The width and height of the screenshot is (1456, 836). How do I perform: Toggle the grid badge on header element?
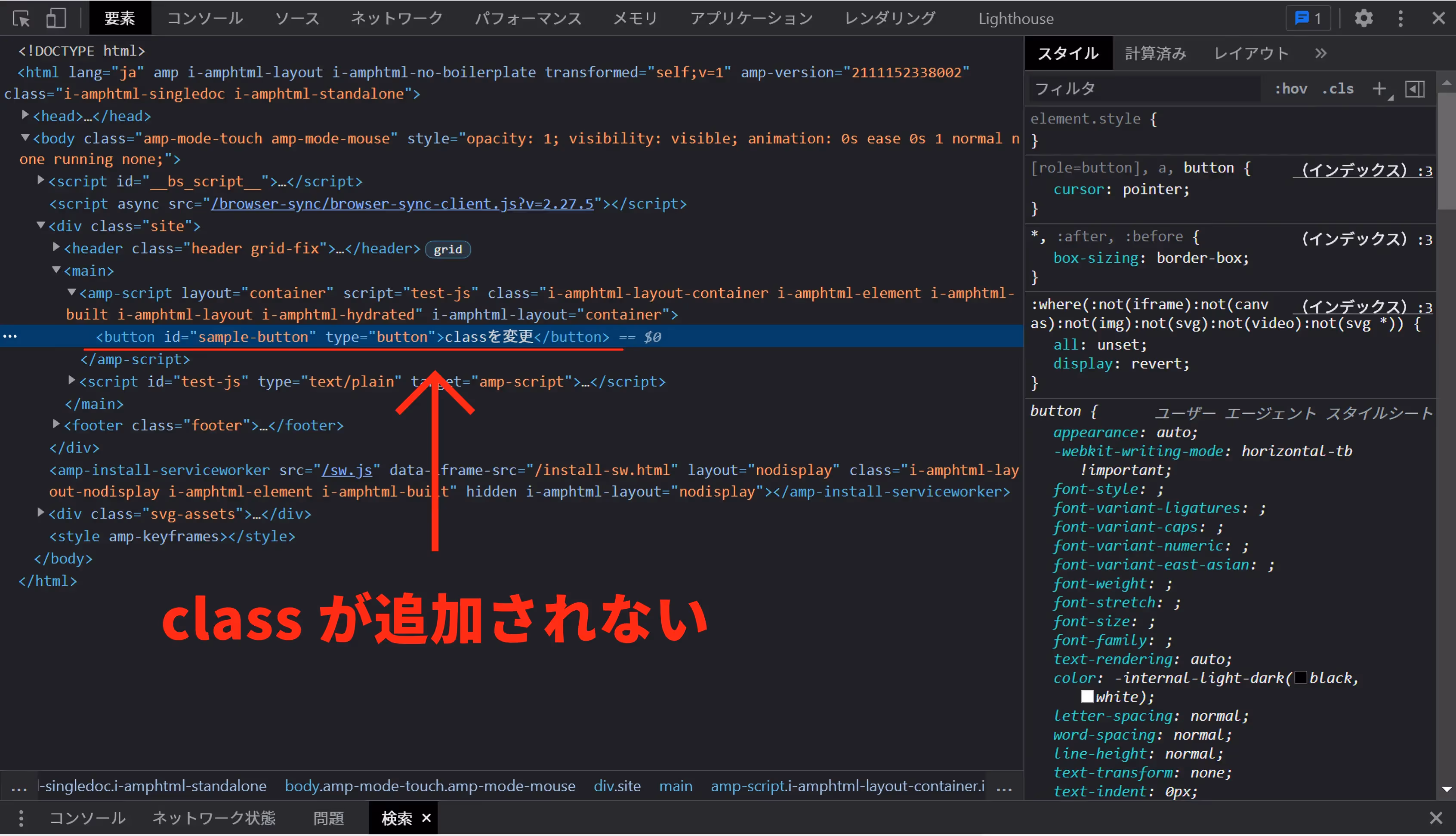tap(447, 249)
